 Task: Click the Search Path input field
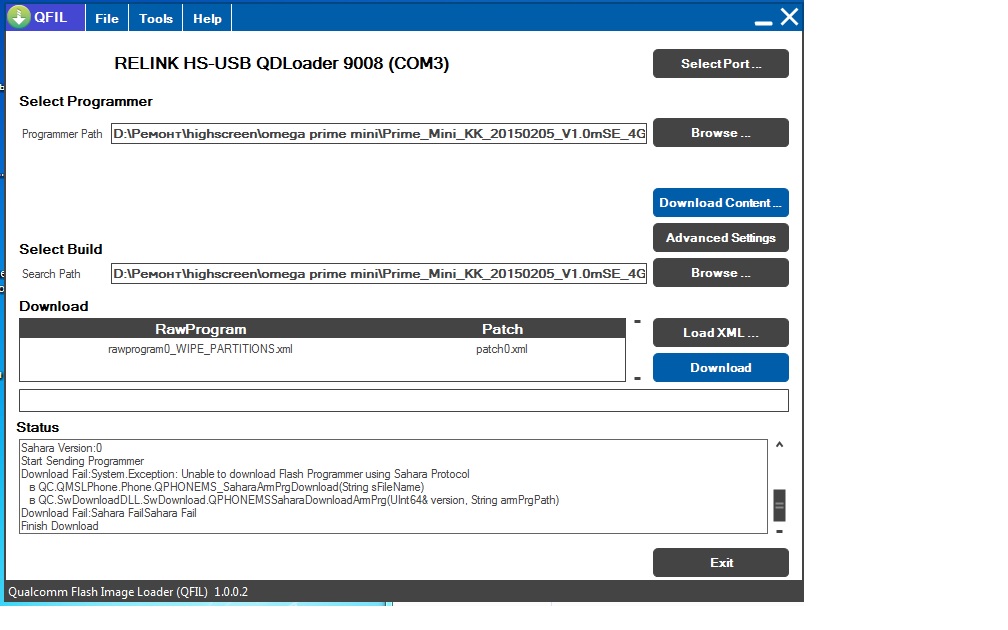(x=379, y=274)
